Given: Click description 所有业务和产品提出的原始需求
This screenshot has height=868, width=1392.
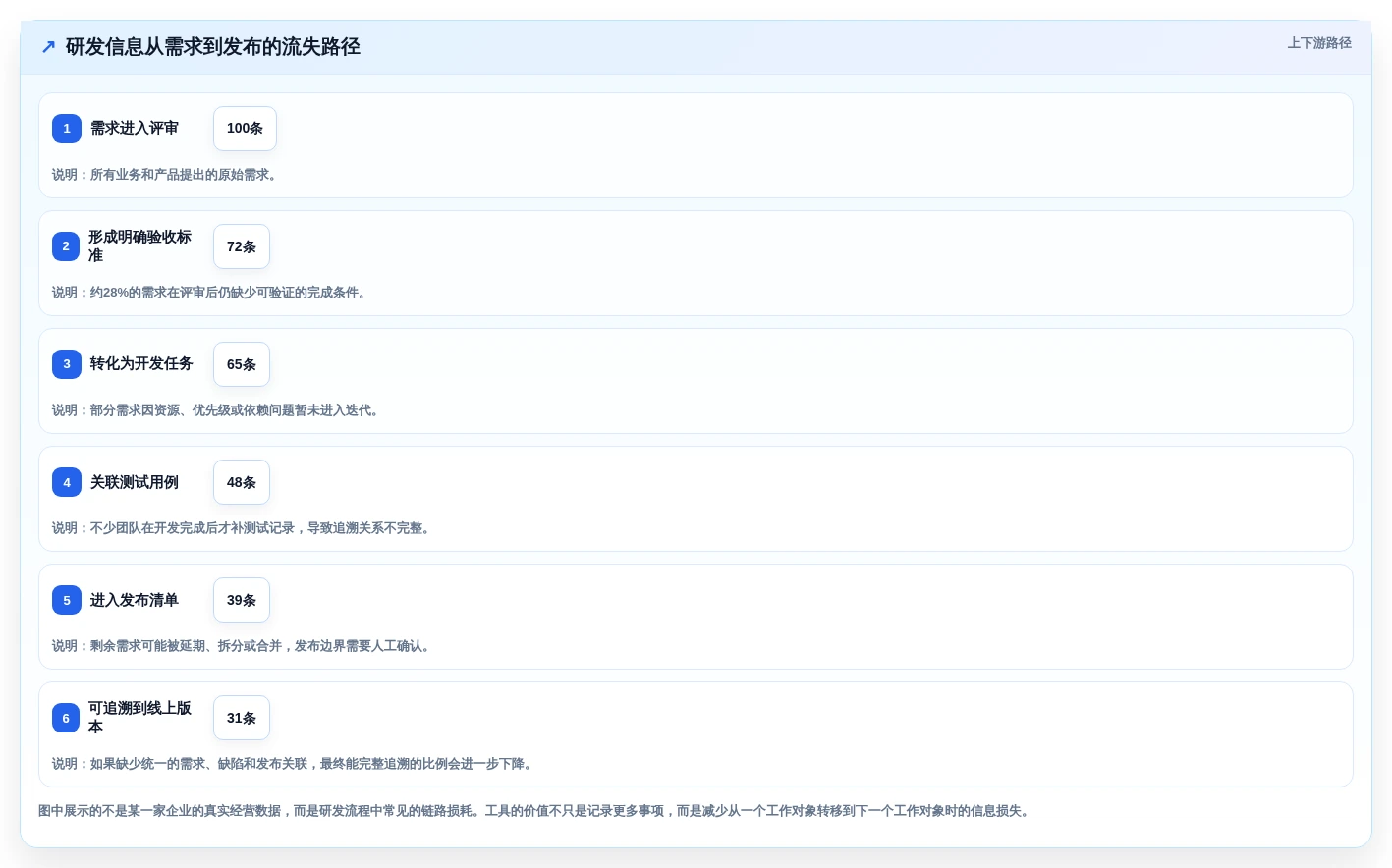Looking at the screenshot, I should (166, 175).
